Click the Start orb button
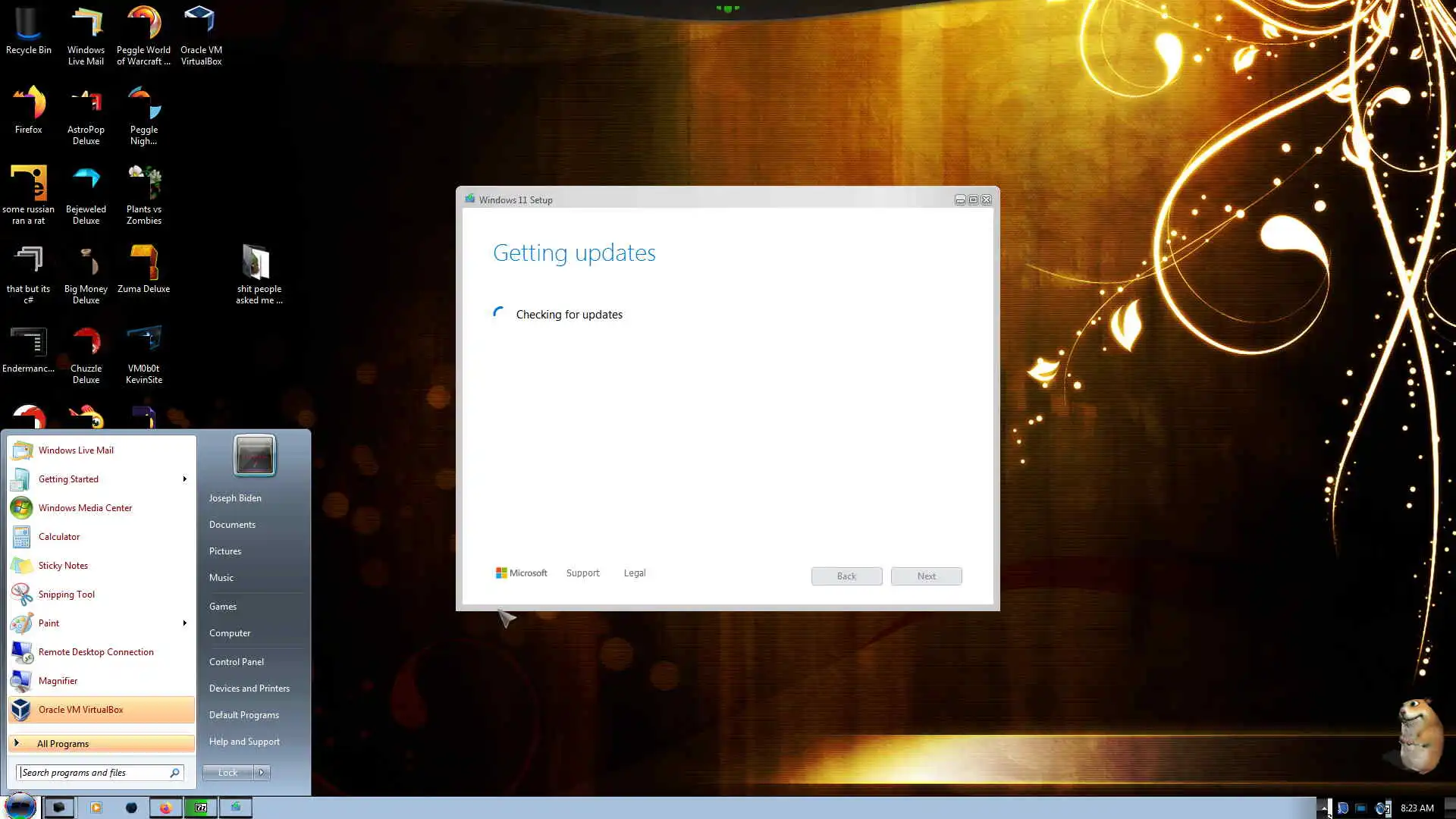The image size is (1456, 819). tap(20, 805)
